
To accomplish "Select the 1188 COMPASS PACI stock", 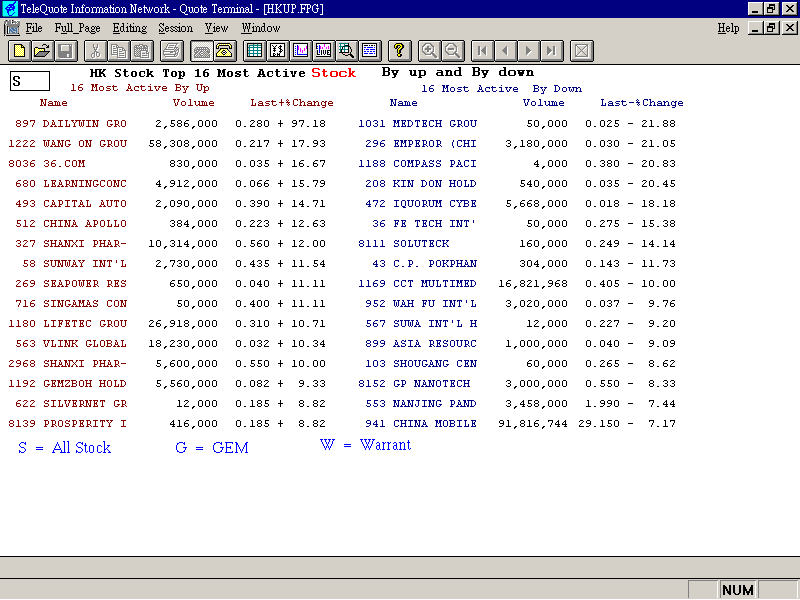I will click(517, 163).
